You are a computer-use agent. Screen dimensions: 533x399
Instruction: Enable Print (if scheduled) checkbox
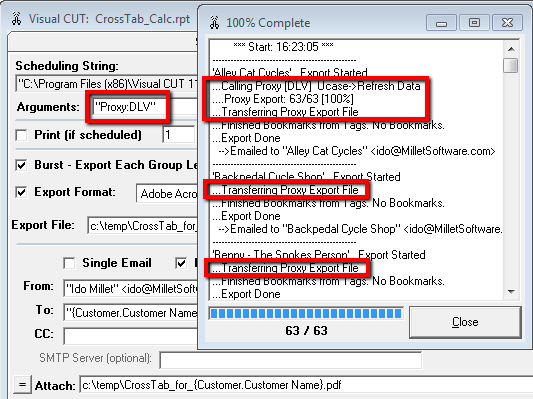21,135
